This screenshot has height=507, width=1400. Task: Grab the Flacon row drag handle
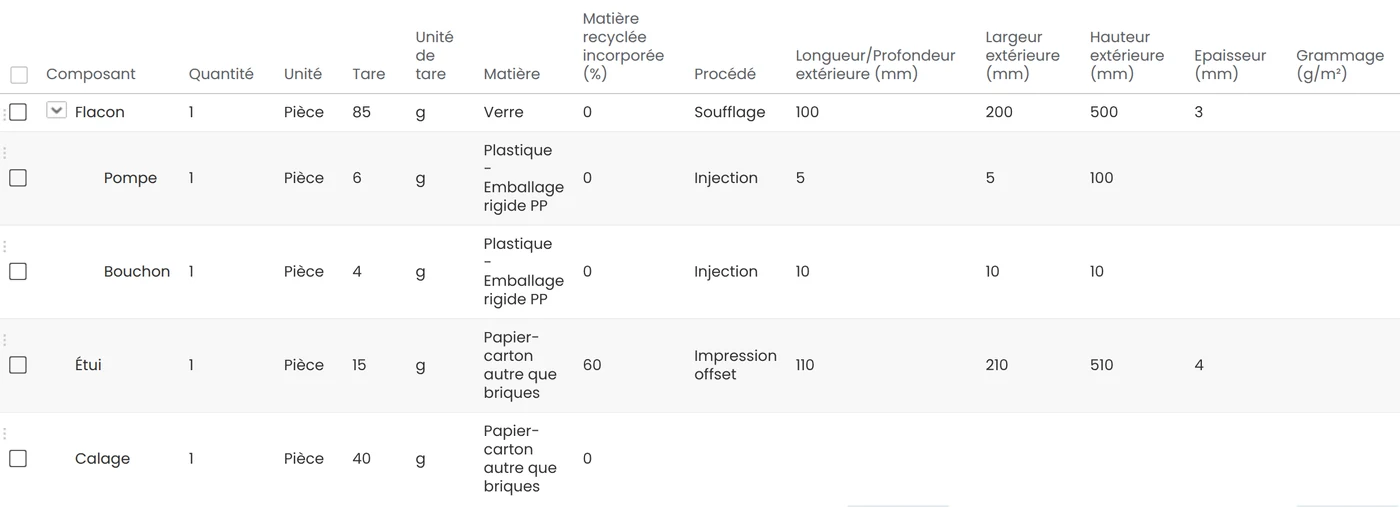point(4,112)
